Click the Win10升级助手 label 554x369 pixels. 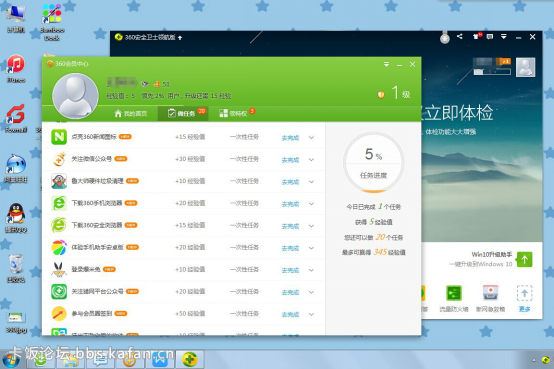tap(492, 254)
